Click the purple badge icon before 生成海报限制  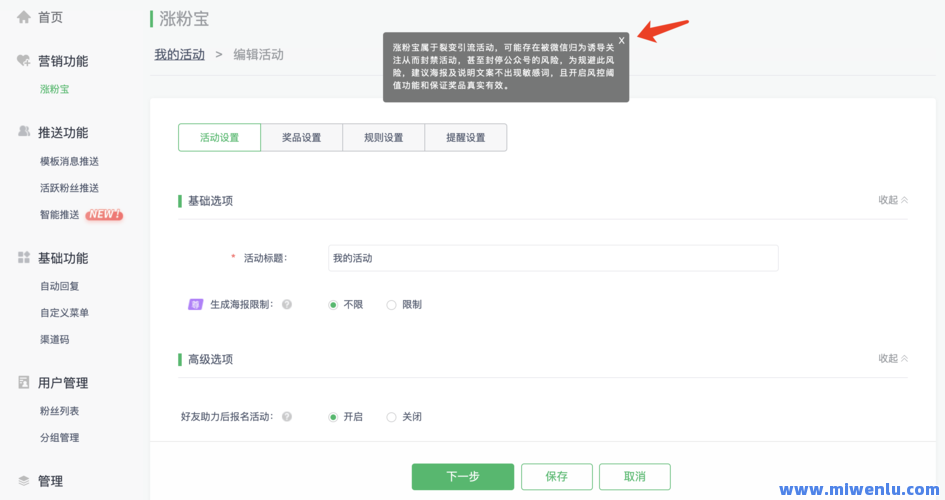tap(195, 305)
